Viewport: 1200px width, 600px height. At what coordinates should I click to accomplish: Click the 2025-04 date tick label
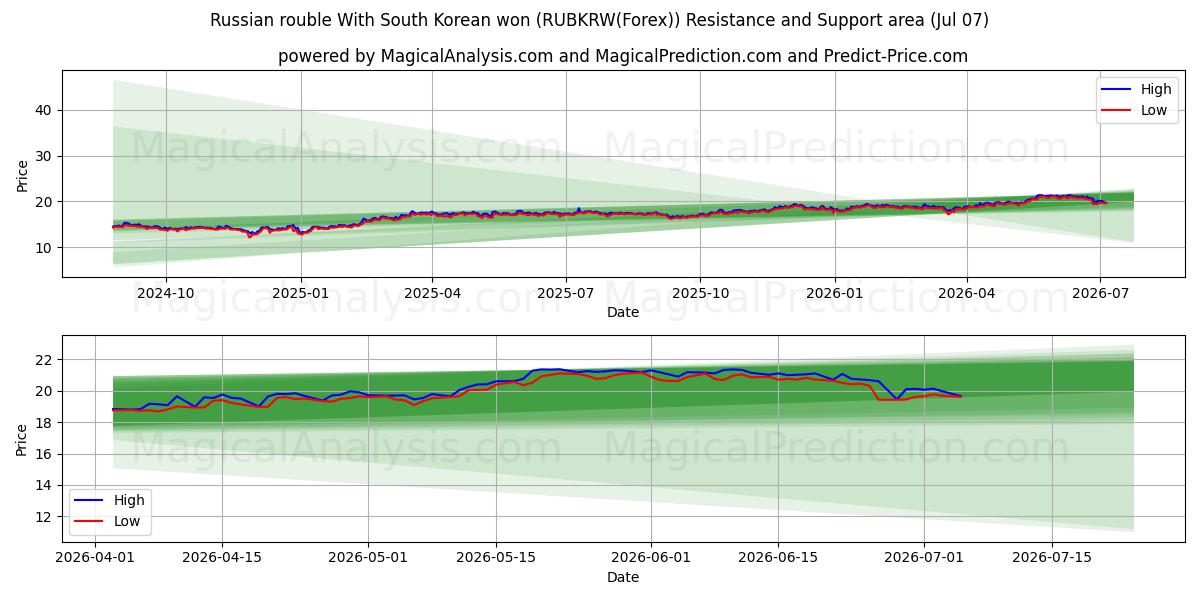[x=432, y=293]
